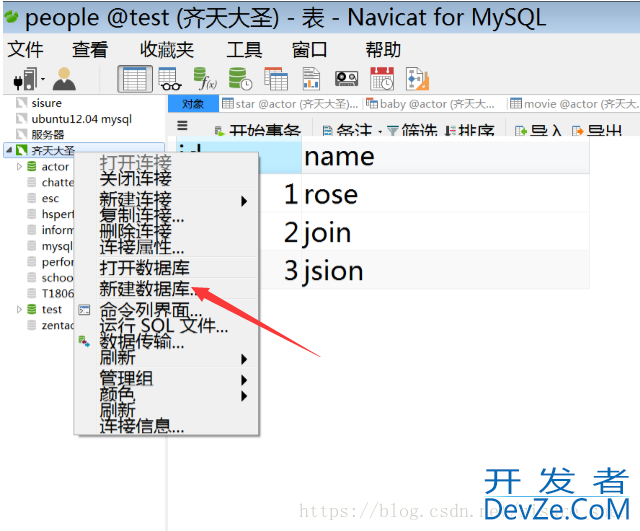Open the 查看 menu

(x=90, y=50)
